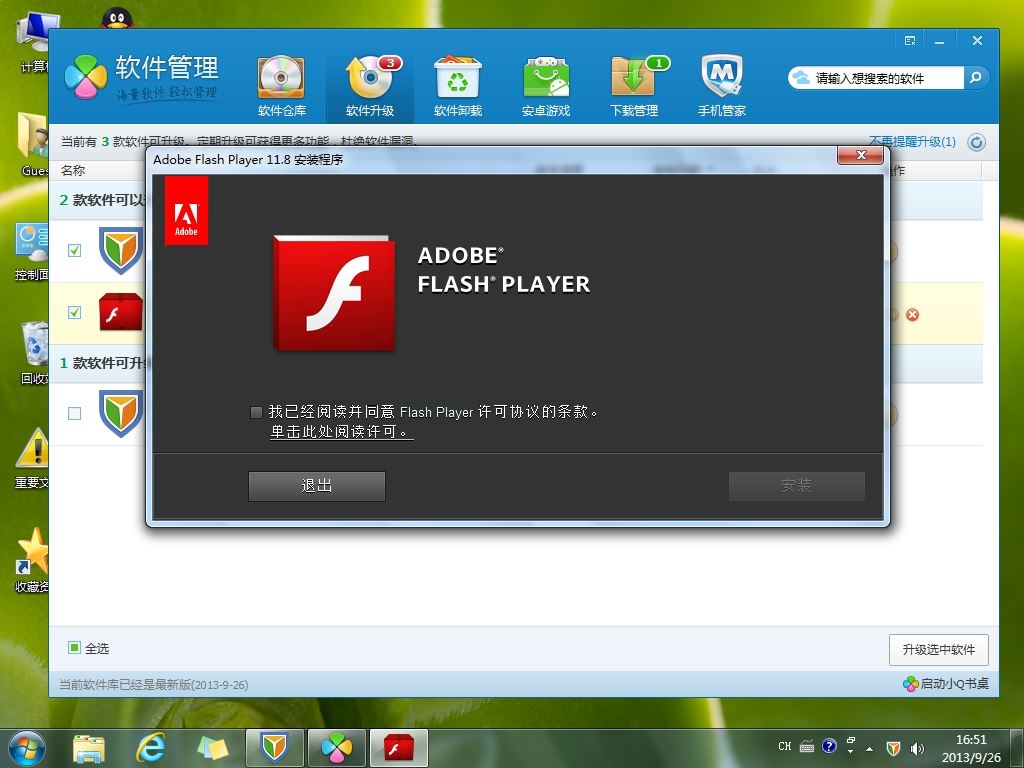
Task: Click the red cancel icon in Flash row
Action: tap(912, 315)
